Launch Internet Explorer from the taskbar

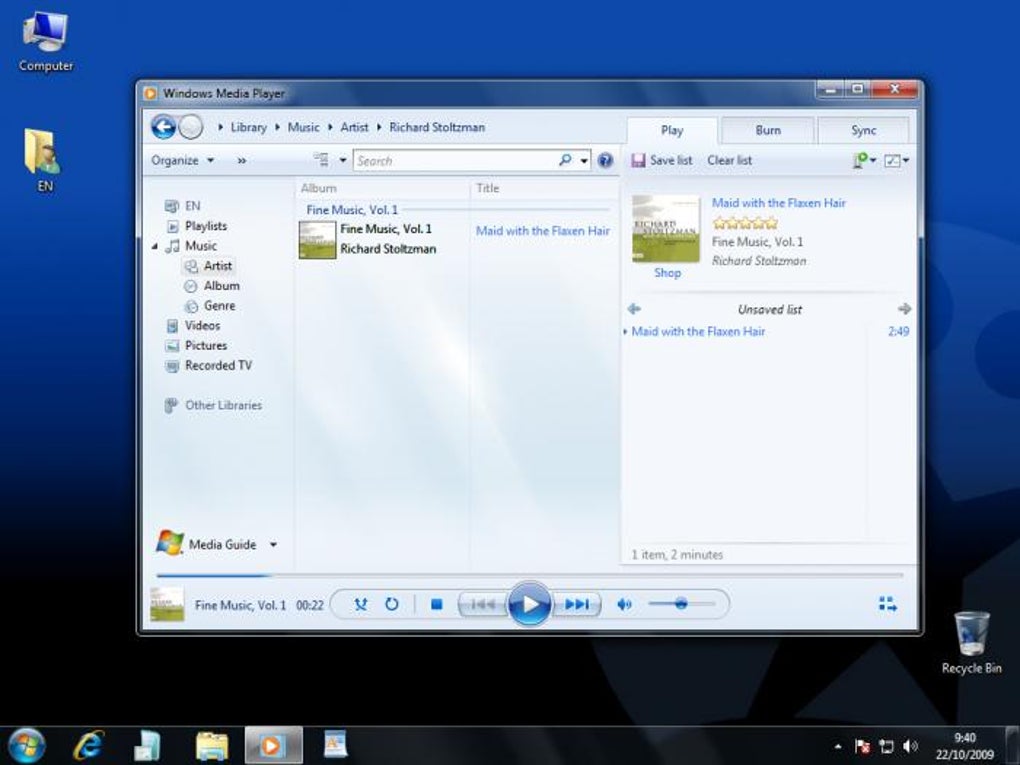tap(88, 745)
